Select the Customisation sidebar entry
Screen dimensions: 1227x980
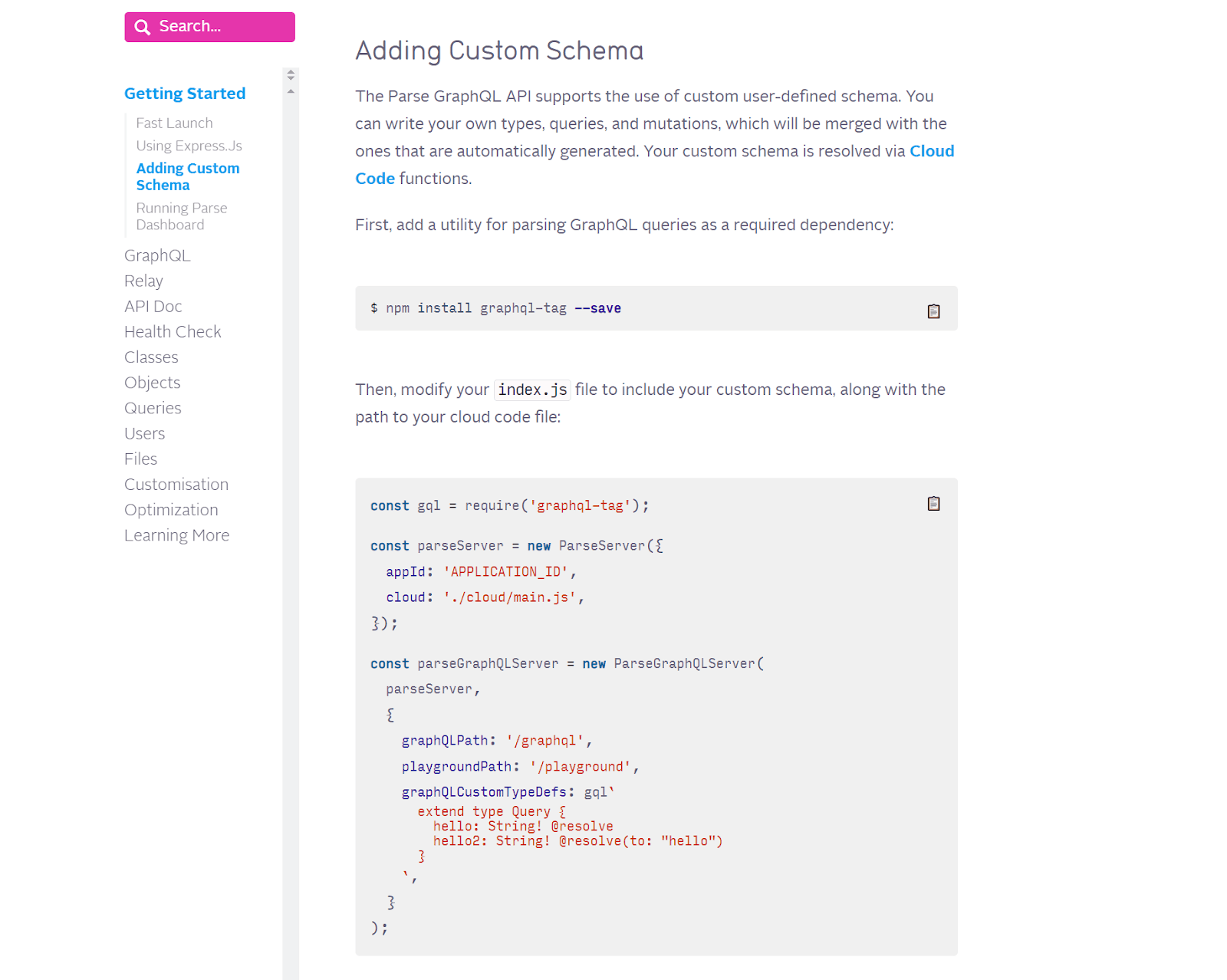pyautogui.click(x=176, y=484)
